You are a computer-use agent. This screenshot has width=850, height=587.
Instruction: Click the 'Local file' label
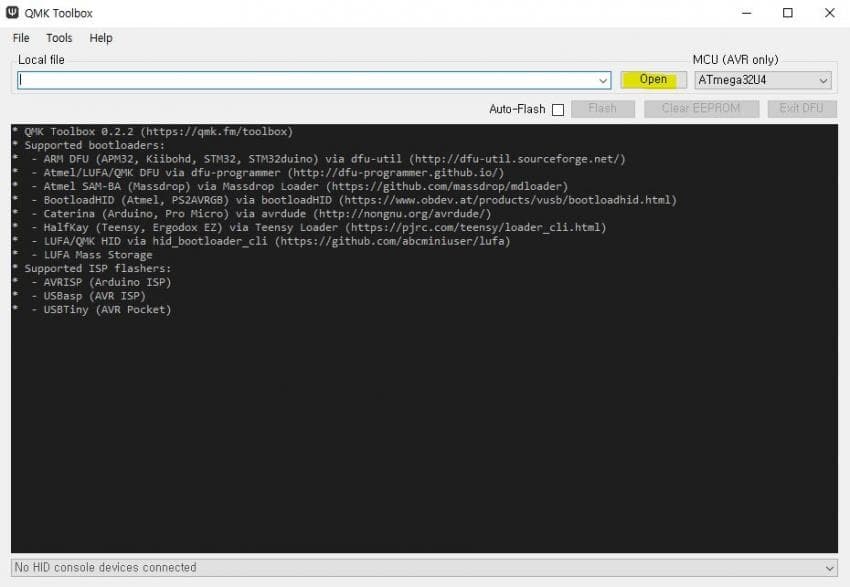pyautogui.click(x=41, y=60)
